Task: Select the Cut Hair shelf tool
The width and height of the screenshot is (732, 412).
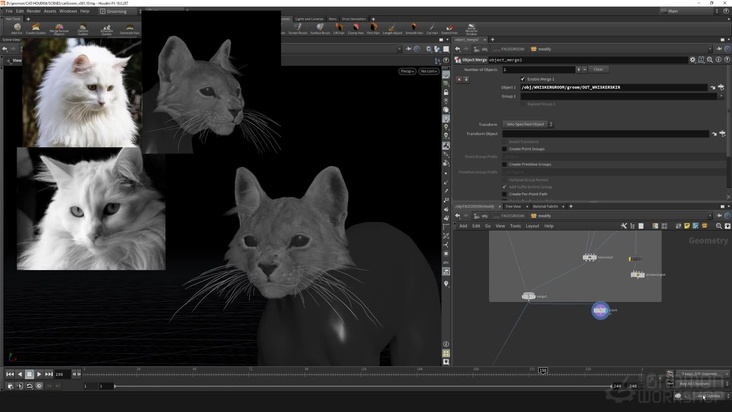Action: pyautogui.click(x=432, y=29)
